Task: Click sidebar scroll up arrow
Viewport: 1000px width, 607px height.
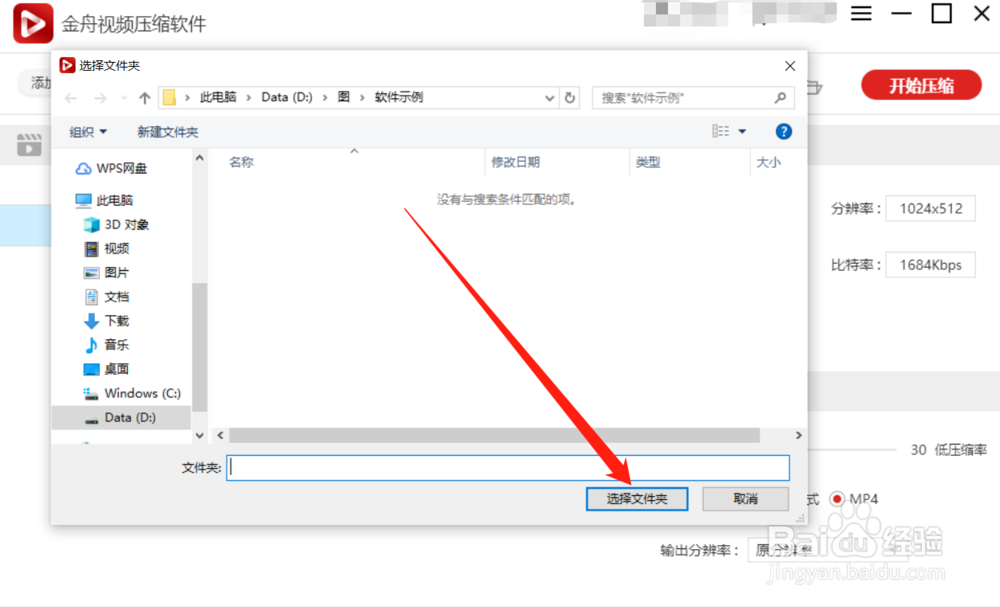Action: pyautogui.click(x=200, y=157)
